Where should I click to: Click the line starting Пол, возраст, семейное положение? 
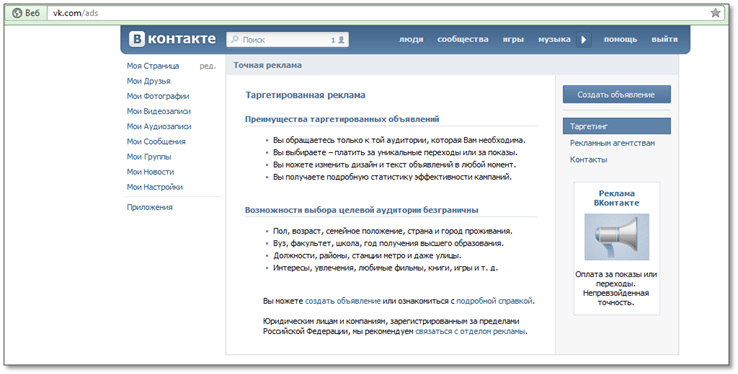[393, 231]
